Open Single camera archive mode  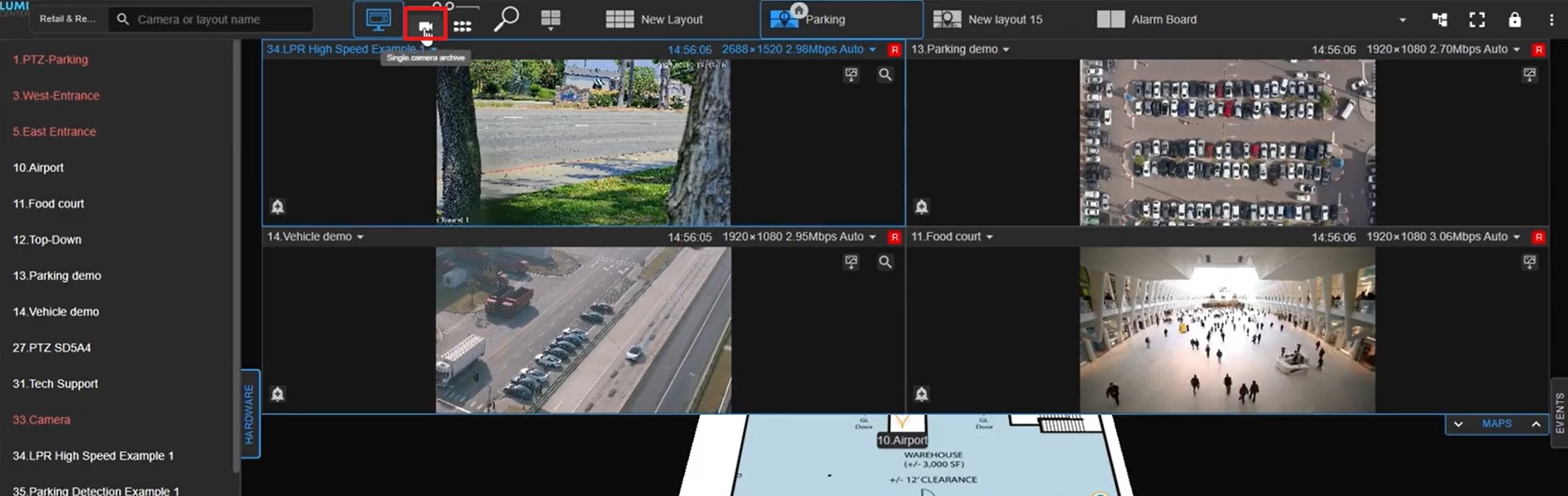[425, 24]
